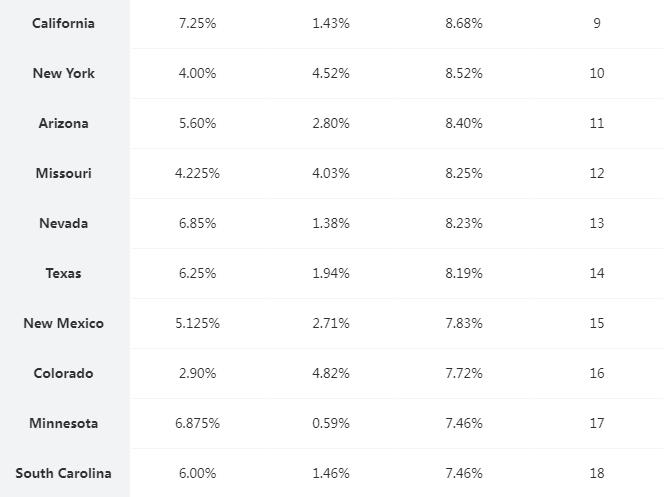666x497 pixels.
Task: Select the Texas state cell
Action: point(64,273)
